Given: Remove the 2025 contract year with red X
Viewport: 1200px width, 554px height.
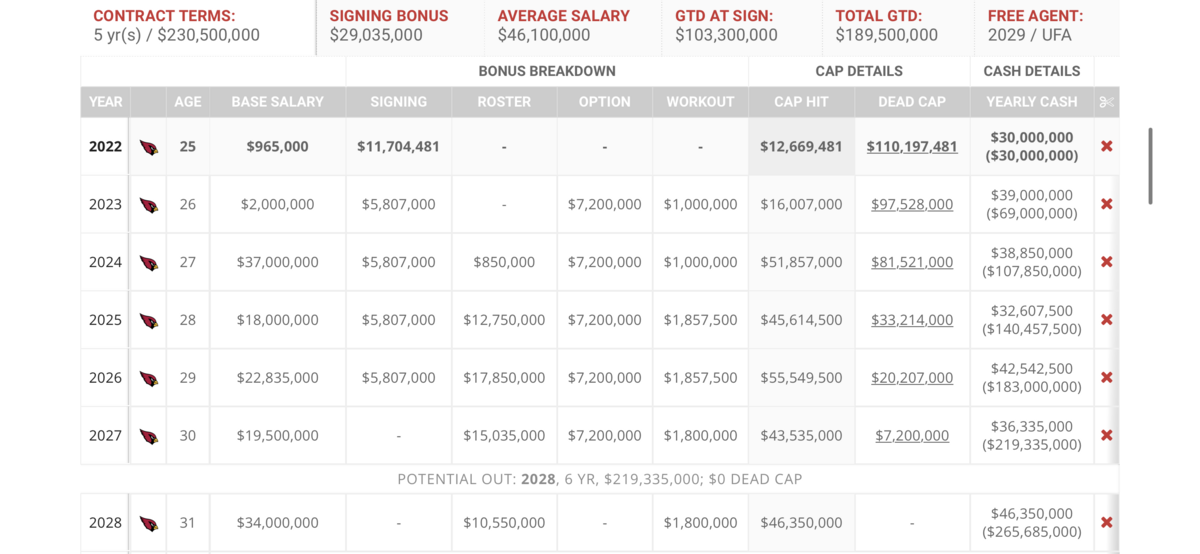Looking at the screenshot, I should (x=1106, y=320).
